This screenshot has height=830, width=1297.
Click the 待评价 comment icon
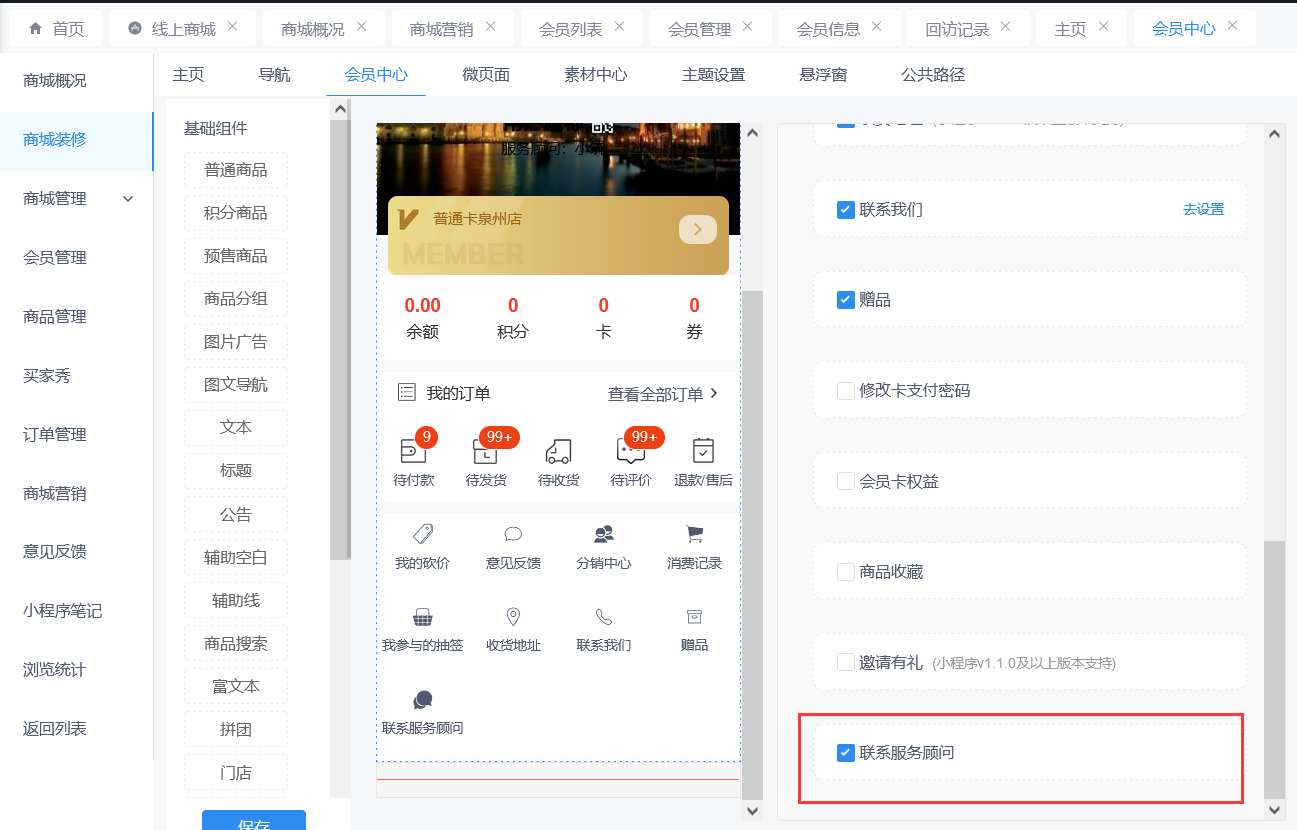pos(630,451)
